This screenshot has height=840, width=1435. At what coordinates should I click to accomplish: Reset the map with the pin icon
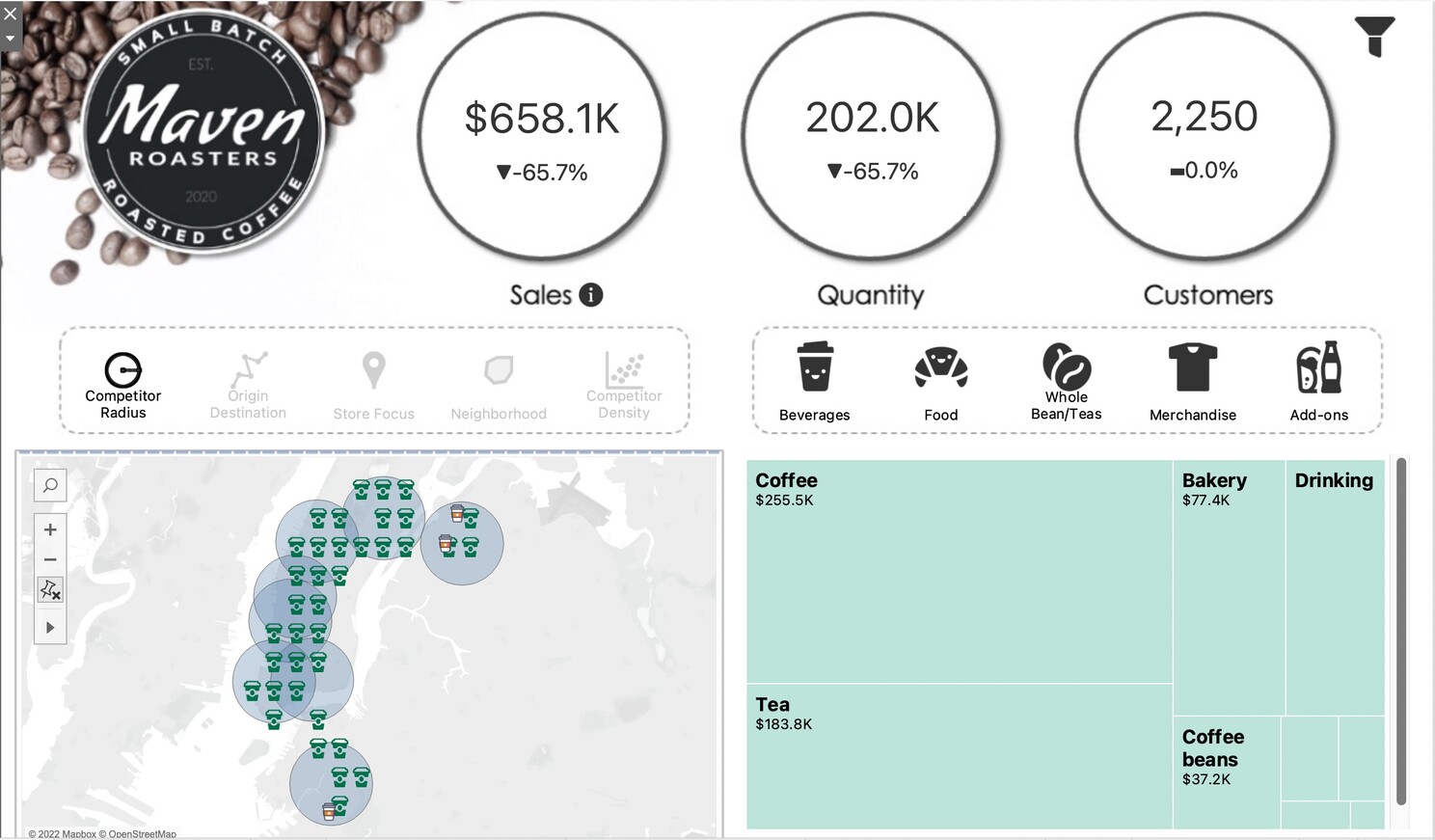coord(50,589)
